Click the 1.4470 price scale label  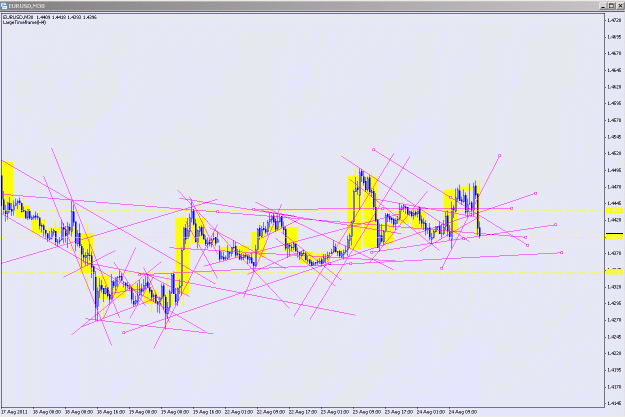click(x=614, y=187)
